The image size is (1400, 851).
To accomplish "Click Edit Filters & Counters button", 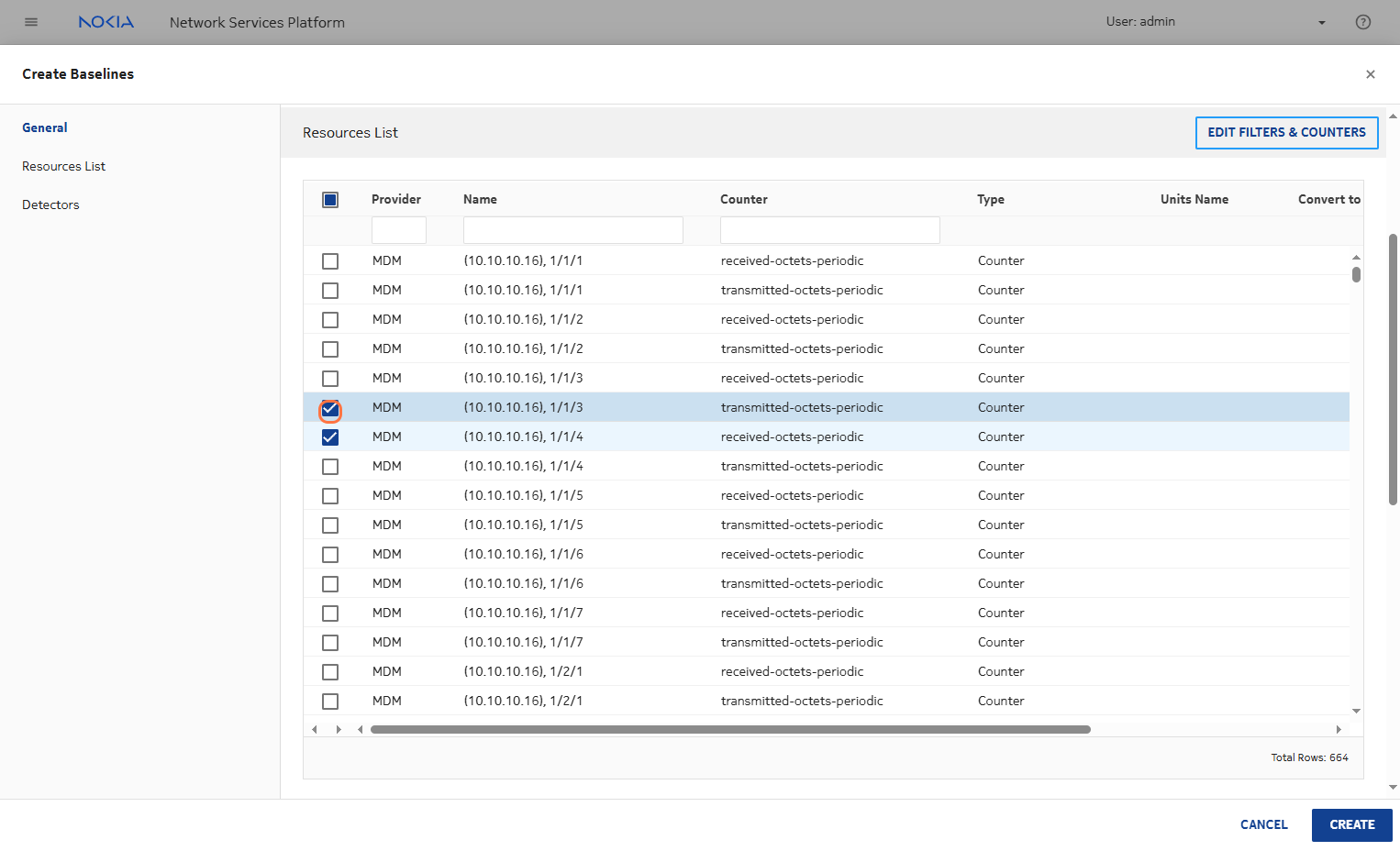I will (1286, 132).
